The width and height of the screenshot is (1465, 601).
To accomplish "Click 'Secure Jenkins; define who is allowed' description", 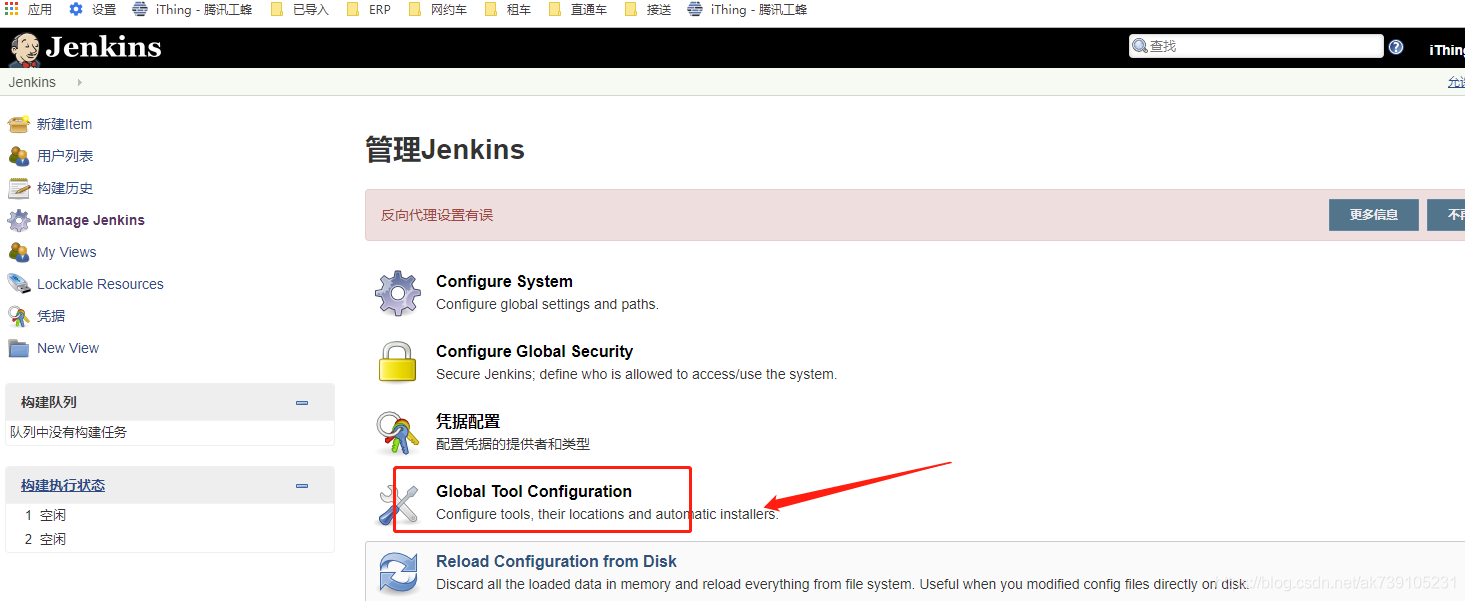I will tap(636, 374).
